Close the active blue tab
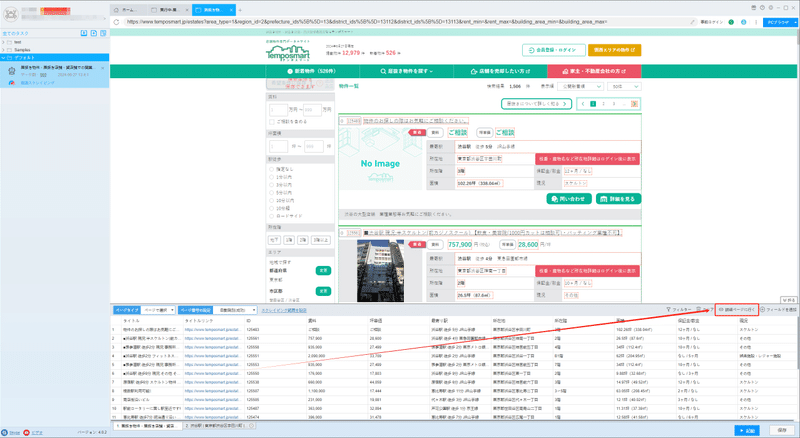The width and height of the screenshot is (800, 438). point(232,10)
